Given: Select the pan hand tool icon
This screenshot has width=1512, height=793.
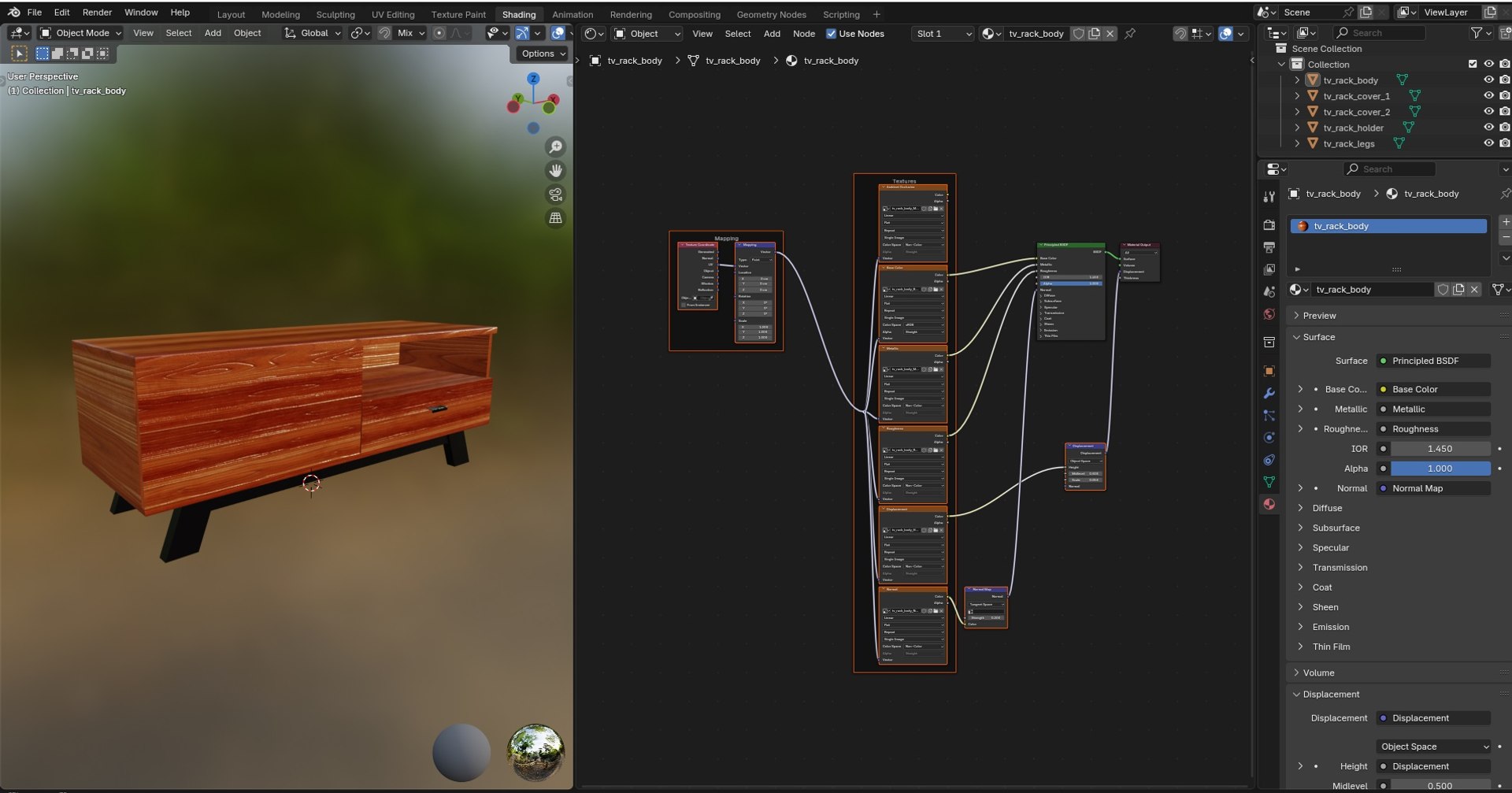Looking at the screenshot, I should (555, 171).
